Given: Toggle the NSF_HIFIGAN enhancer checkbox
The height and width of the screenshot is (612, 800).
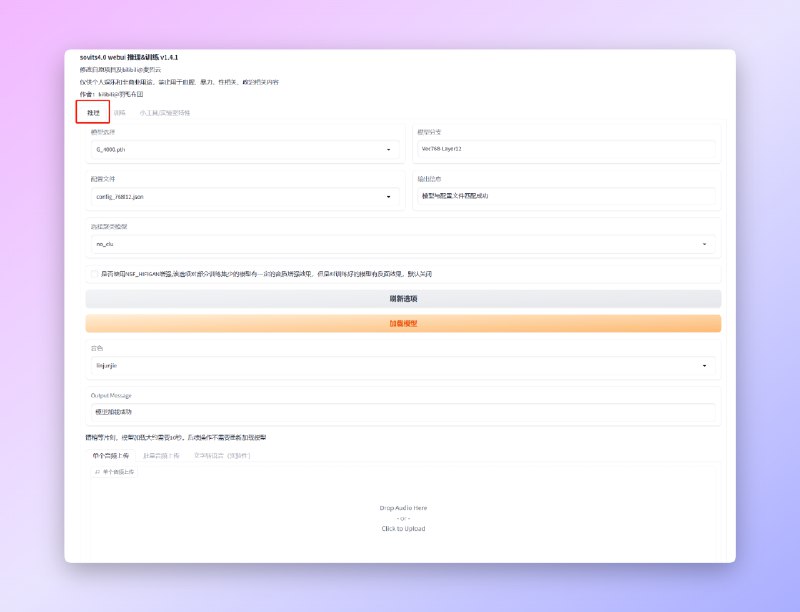Looking at the screenshot, I should click(x=94, y=273).
